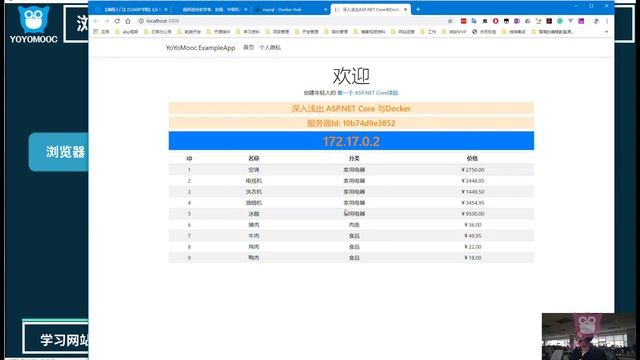Select the 电视机 name cell
Screen dimensions: 640x360
(253, 181)
